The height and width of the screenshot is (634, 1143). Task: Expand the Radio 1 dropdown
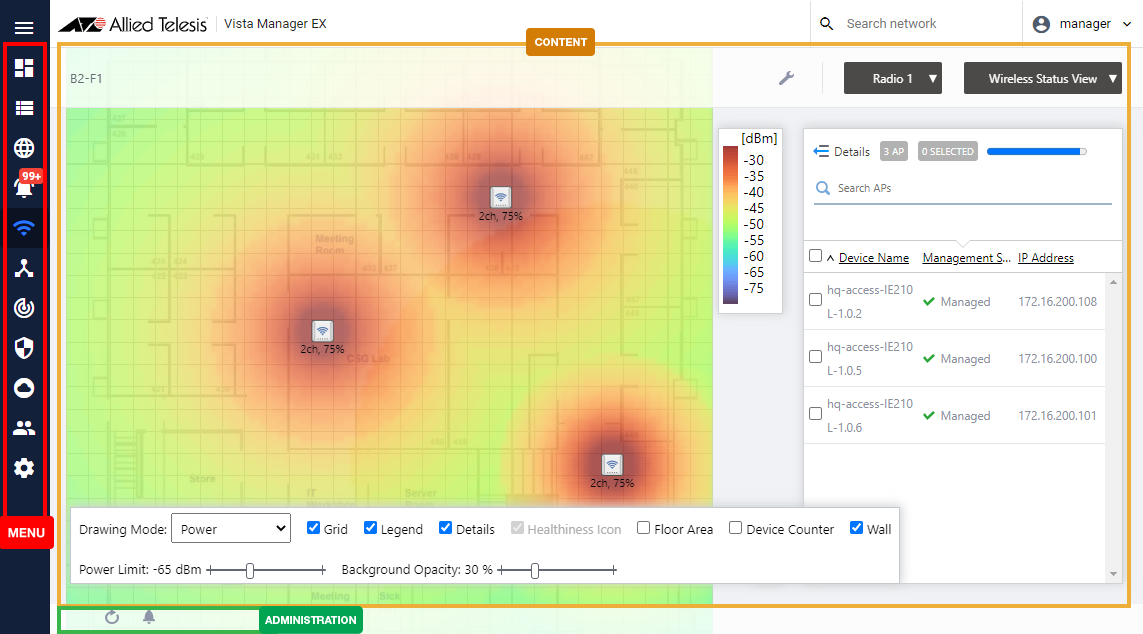[x=893, y=79]
